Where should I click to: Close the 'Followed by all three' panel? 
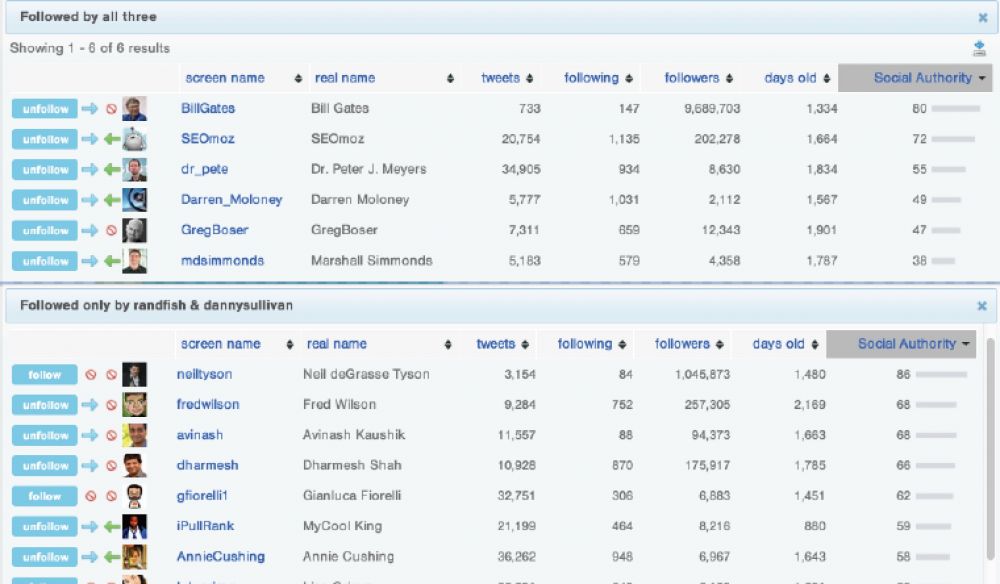[x=982, y=17]
